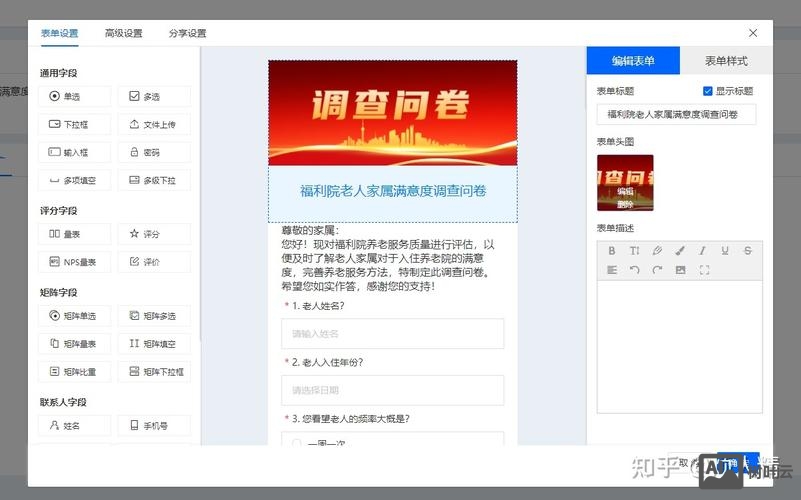
Task: Select the 尊敬的家属 intro paragraph
Action: (388, 258)
